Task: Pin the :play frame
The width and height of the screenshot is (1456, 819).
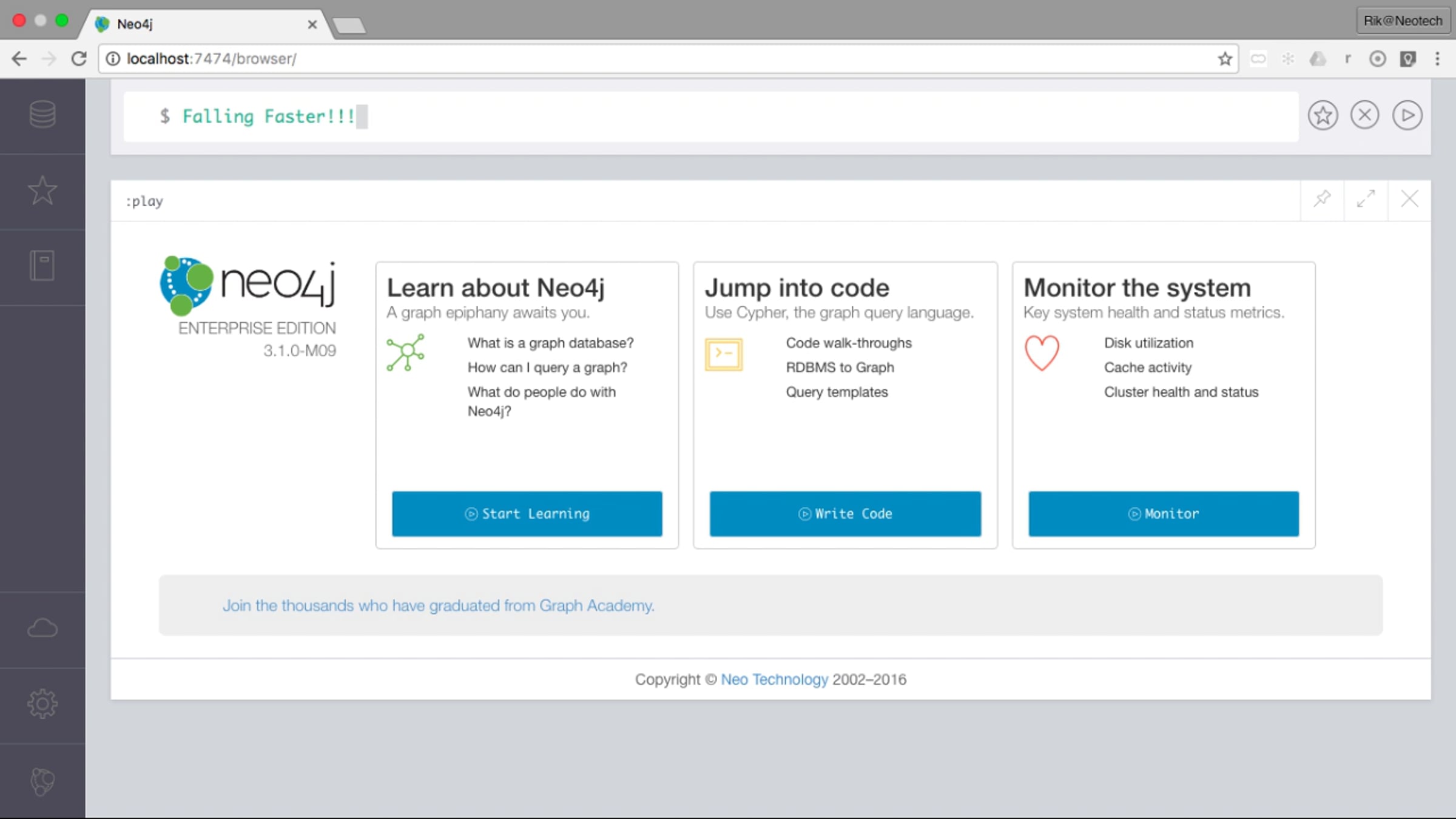Action: tap(1322, 199)
